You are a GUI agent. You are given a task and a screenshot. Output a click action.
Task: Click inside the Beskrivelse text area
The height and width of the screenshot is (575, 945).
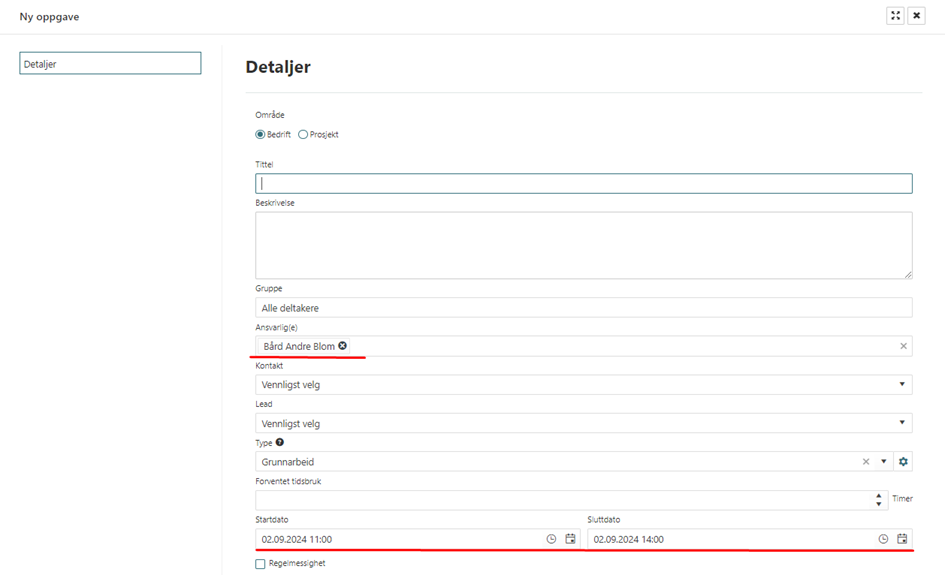pos(584,245)
